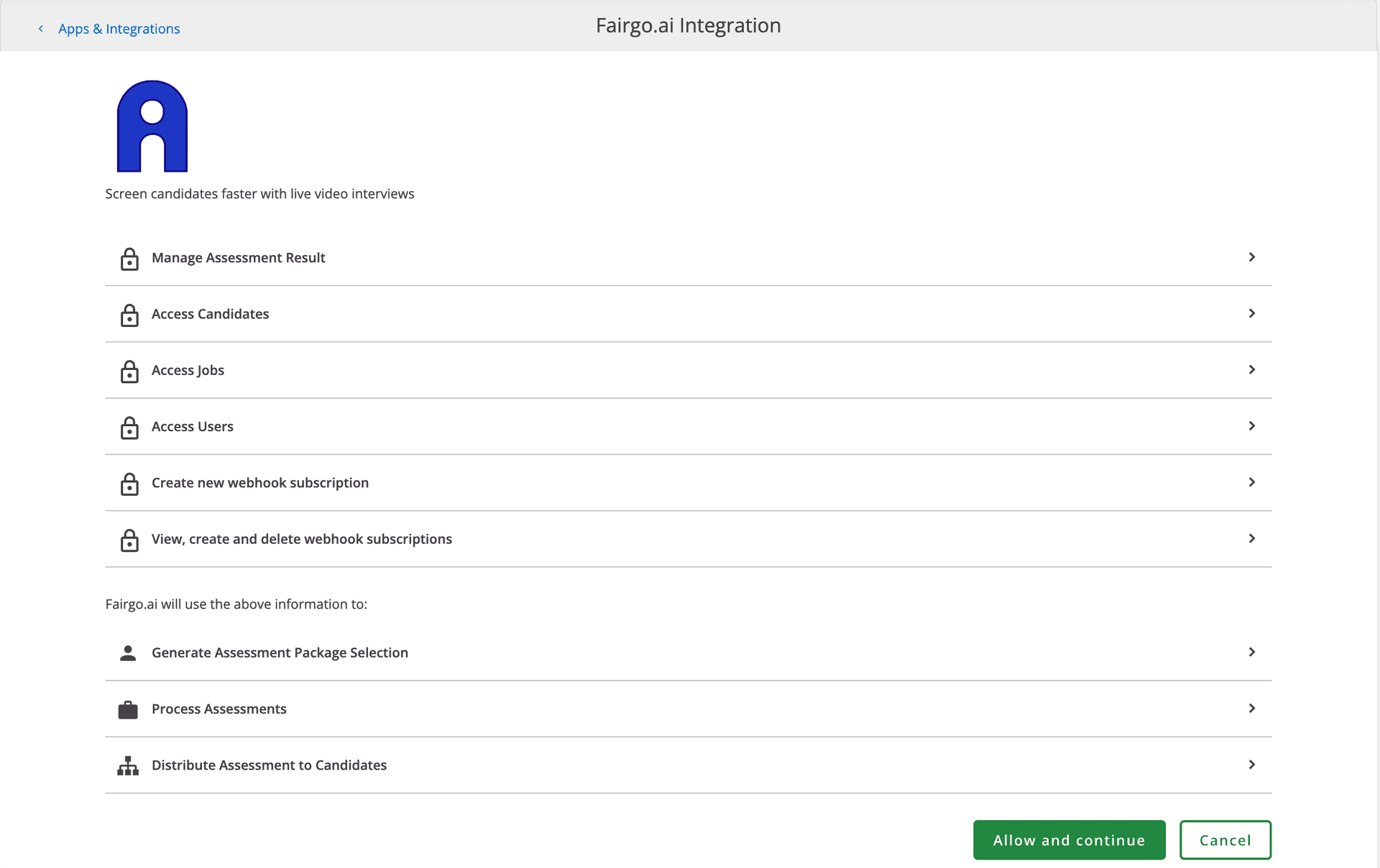Click the Cancel button
This screenshot has height=868, width=1380.
tap(1225, 840)
